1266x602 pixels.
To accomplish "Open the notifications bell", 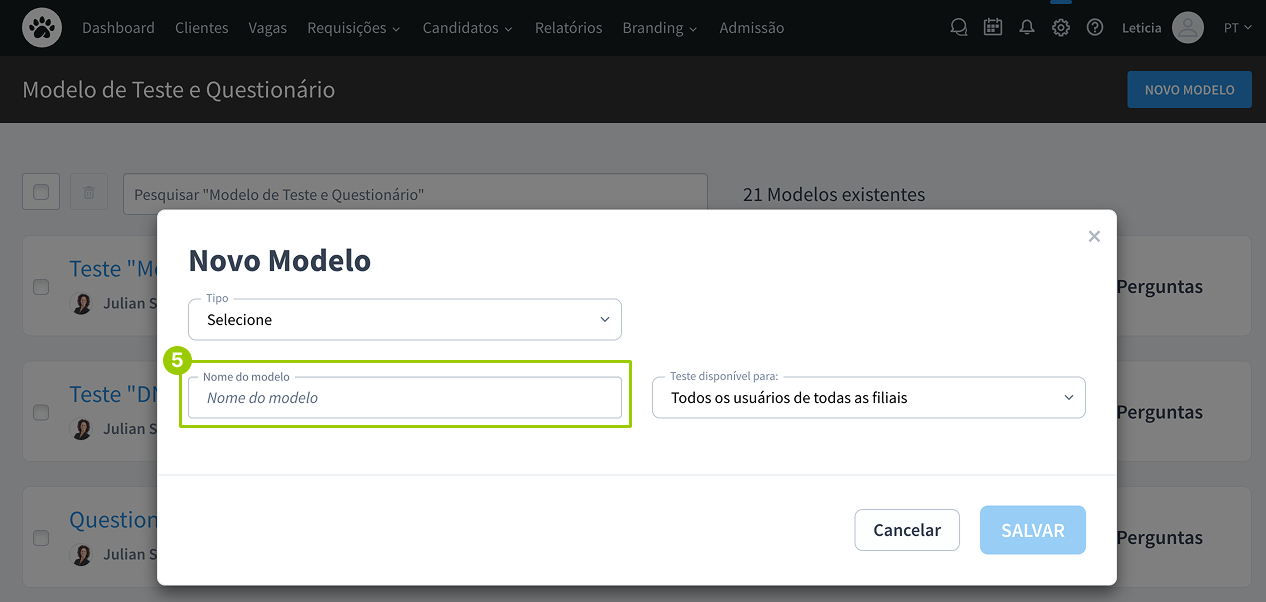I will tap(1026, 28).
